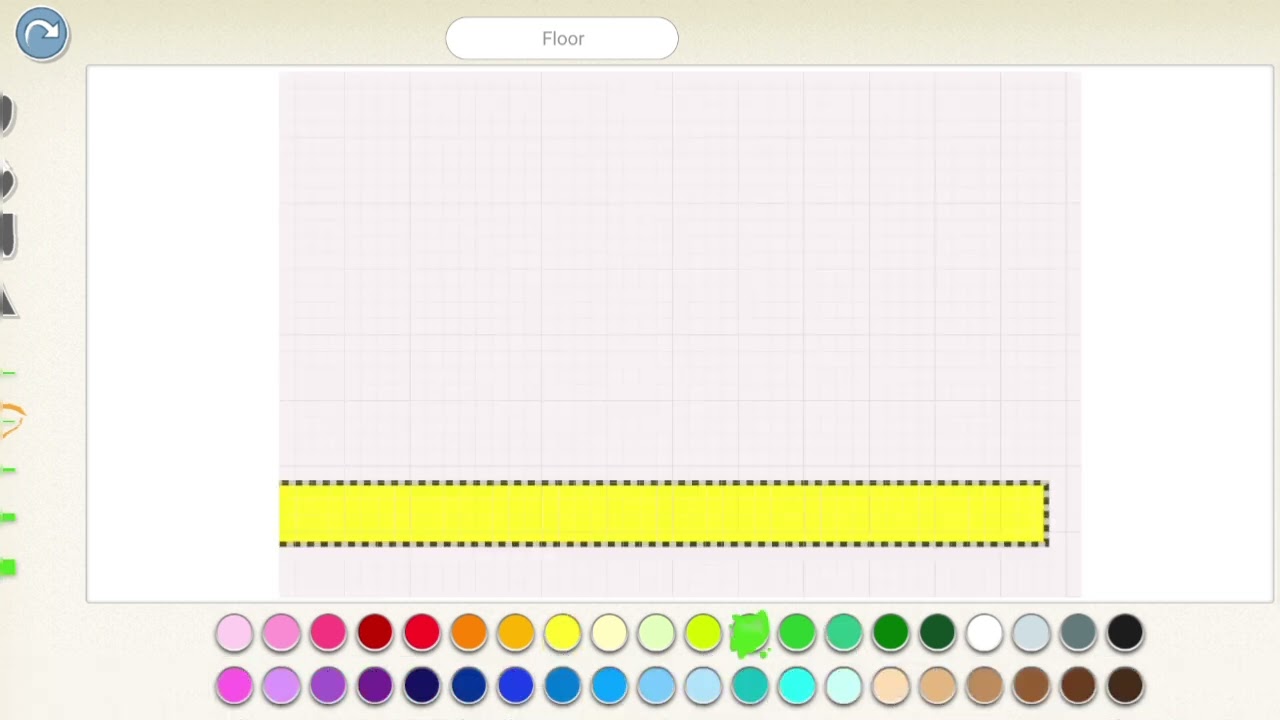Pick the teal color swatch

tap(750, 686)
